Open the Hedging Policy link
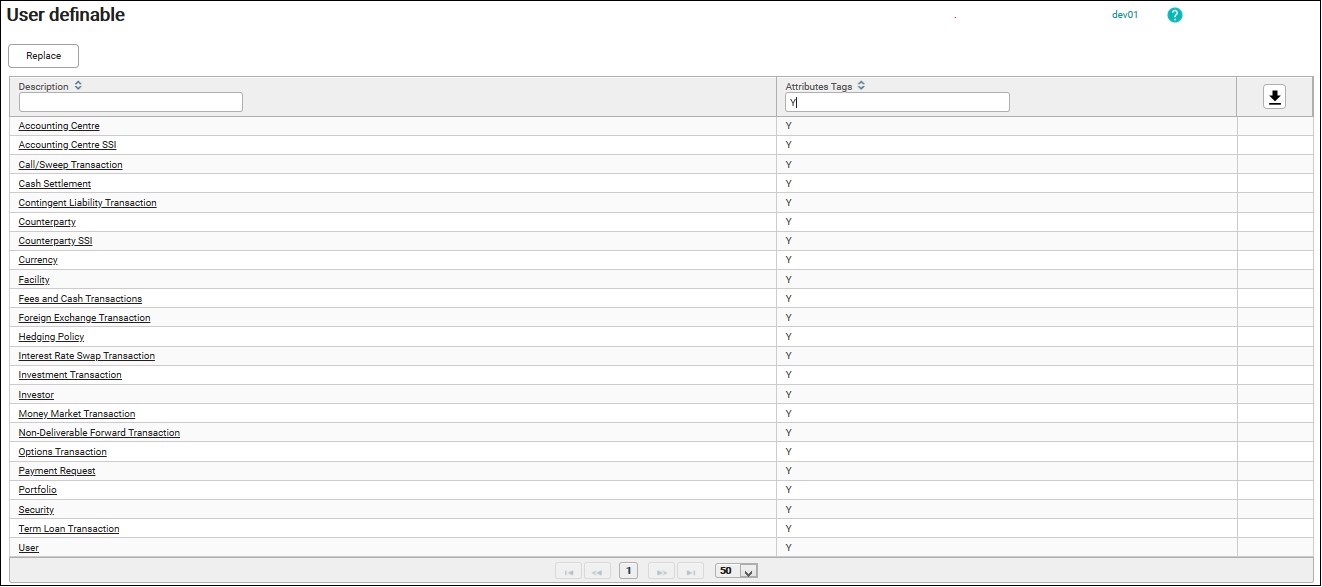 [51, 337]
